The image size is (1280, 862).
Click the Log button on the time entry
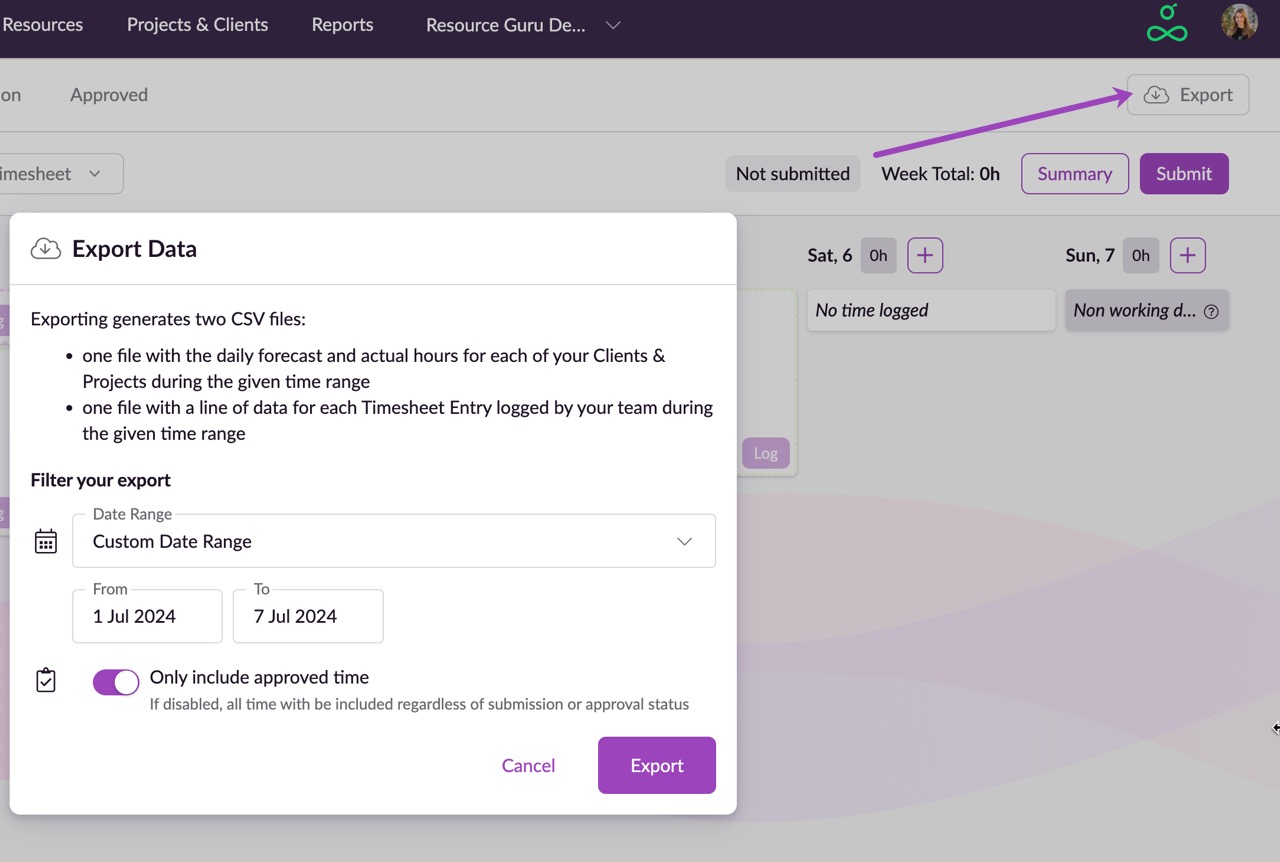(766, 453)
